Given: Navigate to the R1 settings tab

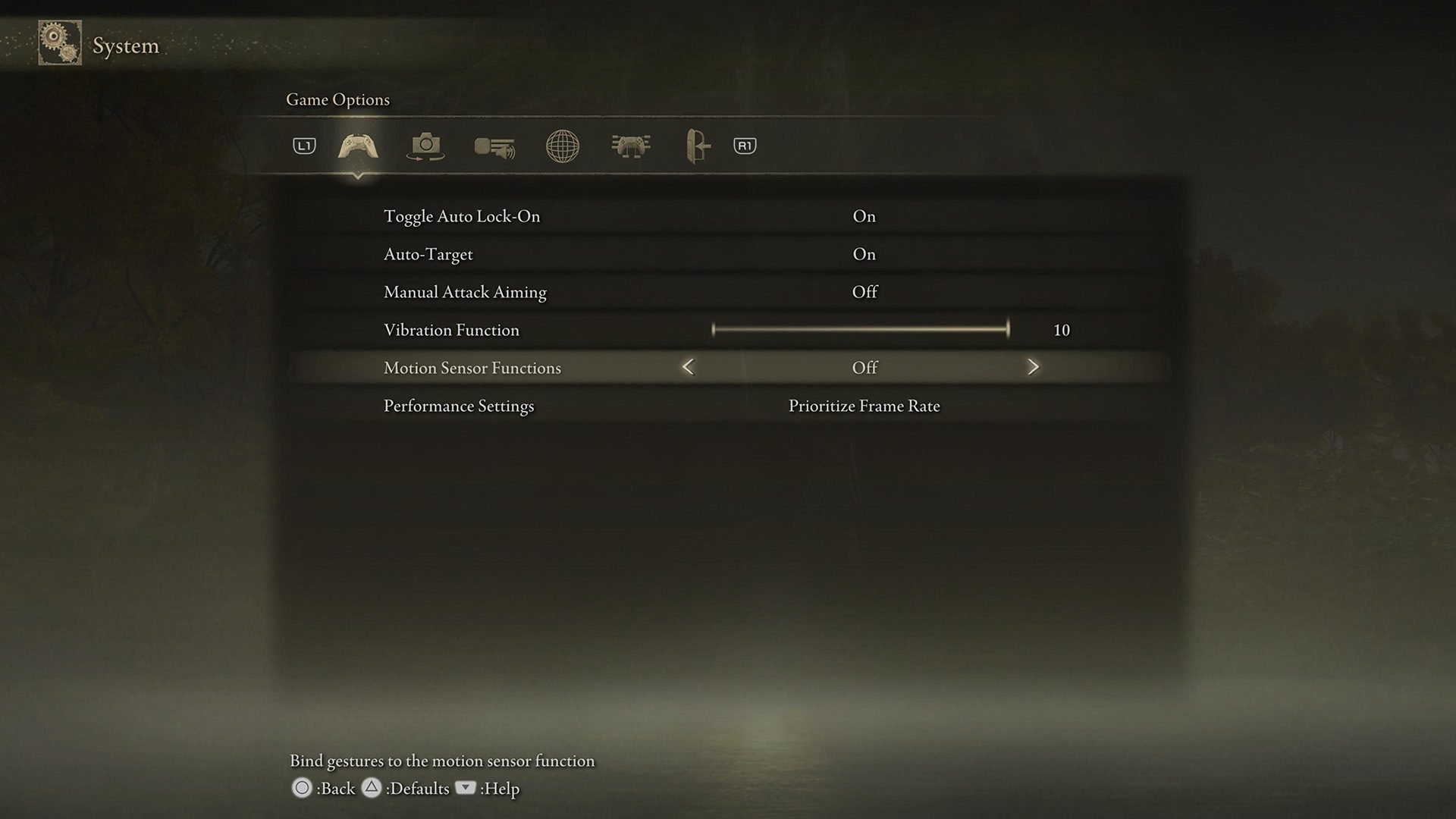Looking at the screenshot, I should 744,145.
